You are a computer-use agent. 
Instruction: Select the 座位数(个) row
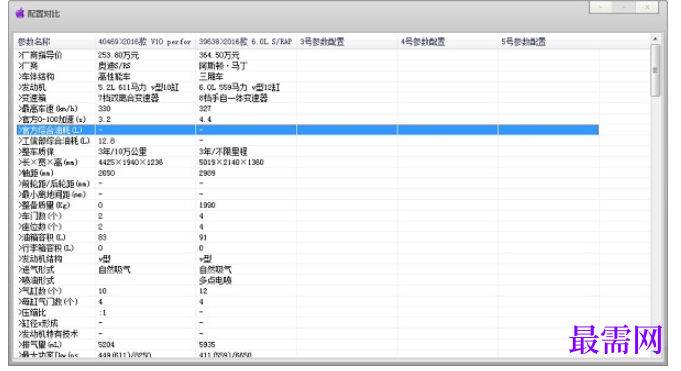307,226
